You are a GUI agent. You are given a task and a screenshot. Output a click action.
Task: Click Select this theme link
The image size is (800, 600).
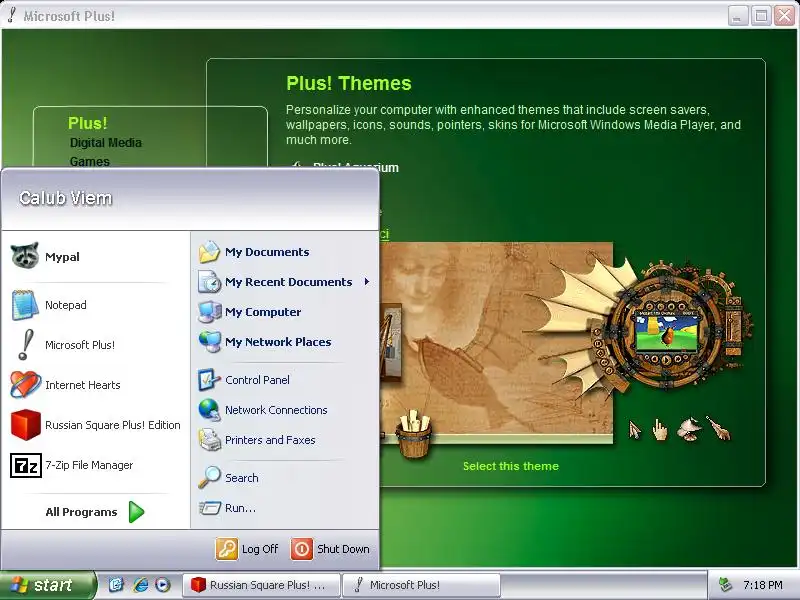(x=511, y=466)
